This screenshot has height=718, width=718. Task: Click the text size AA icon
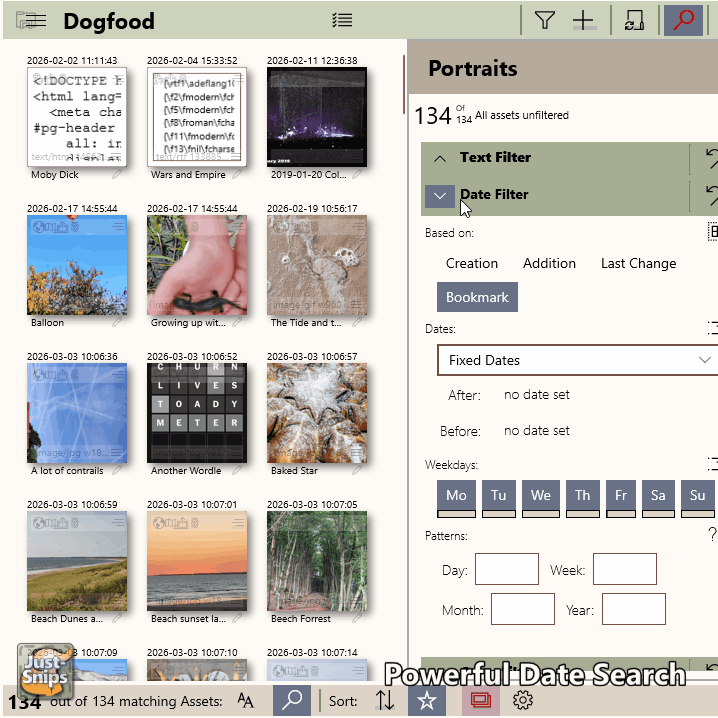pyautogui.click(x=246, y=700)
